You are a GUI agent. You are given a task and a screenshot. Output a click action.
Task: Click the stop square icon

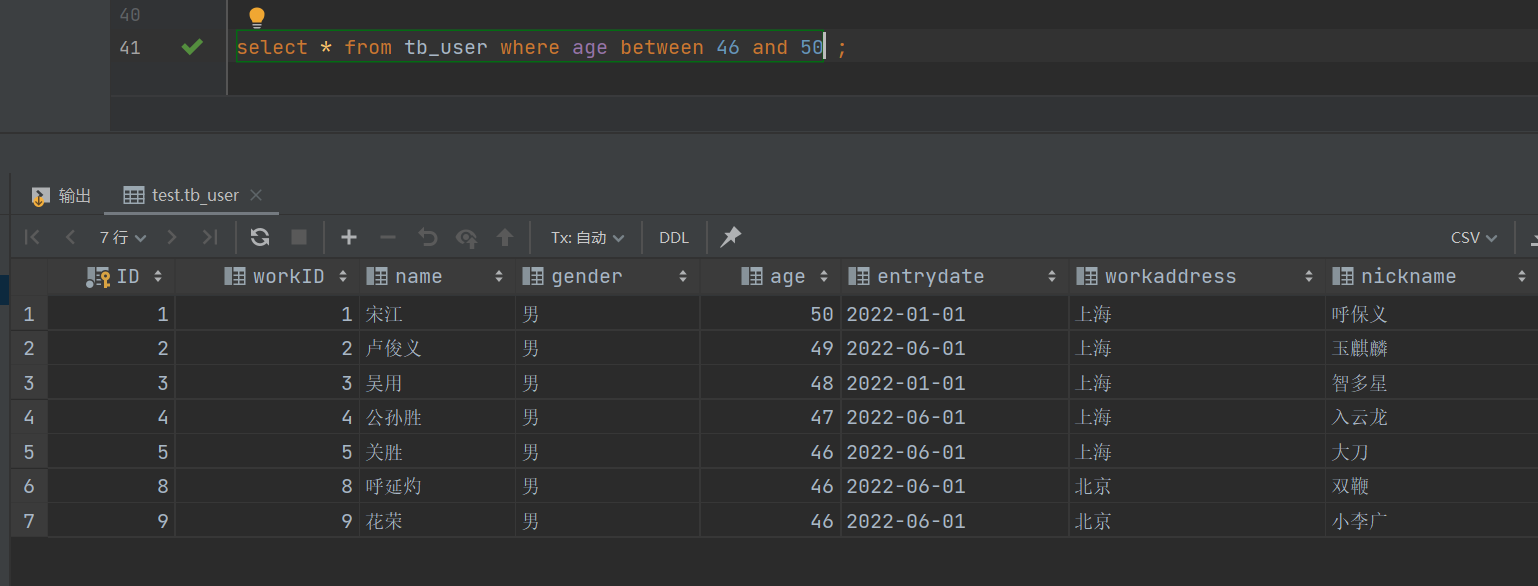[x=299, y=237]
